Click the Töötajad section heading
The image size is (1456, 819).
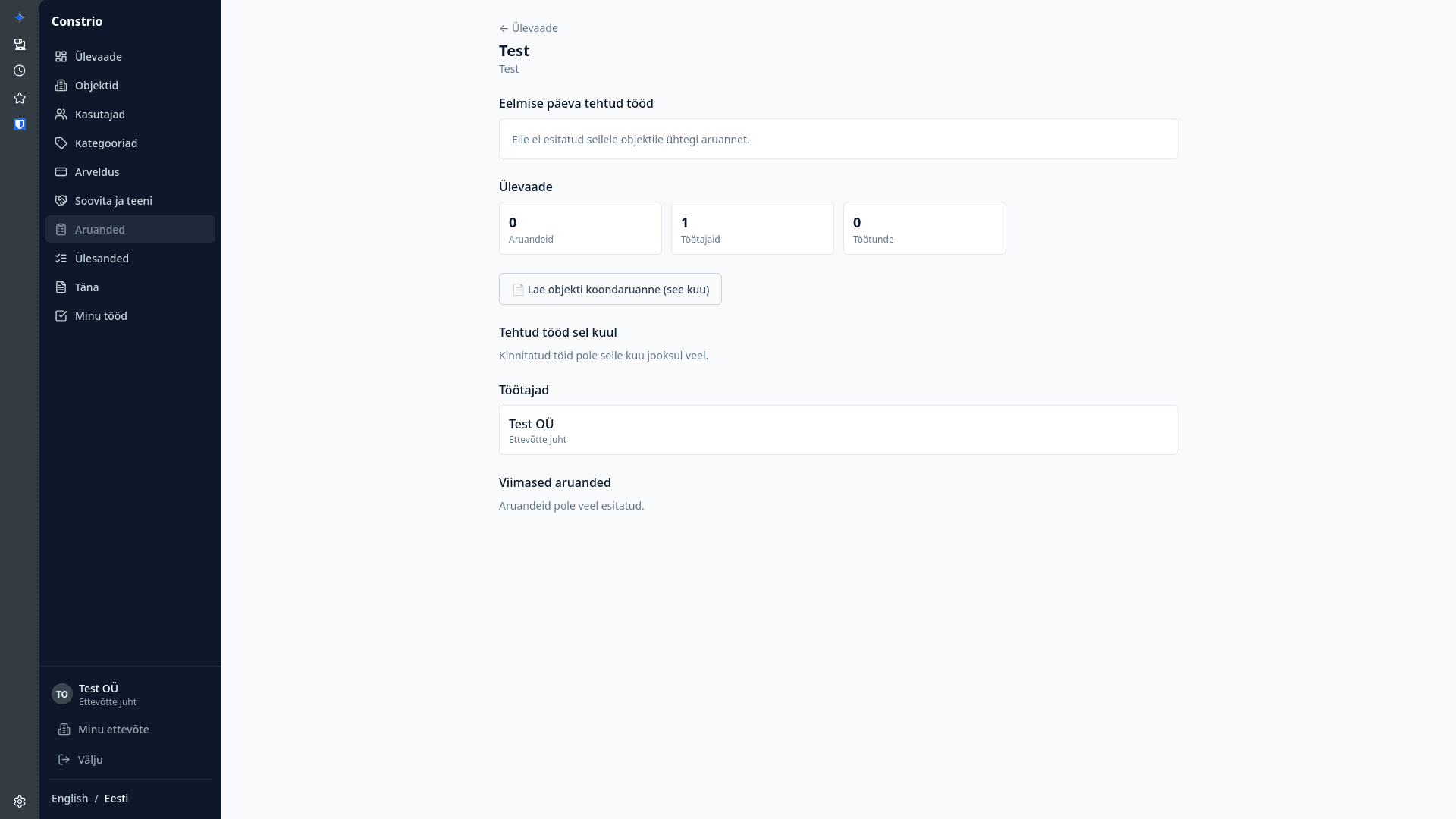pyautogui.click(x=524, y=390)
